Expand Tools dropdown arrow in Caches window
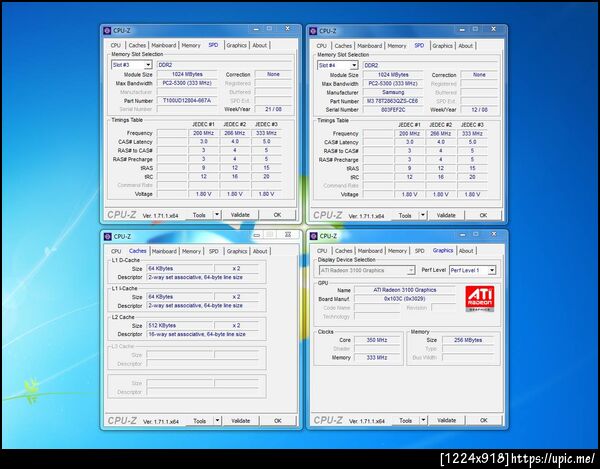 pyautogui.click(x=217, y=420)
